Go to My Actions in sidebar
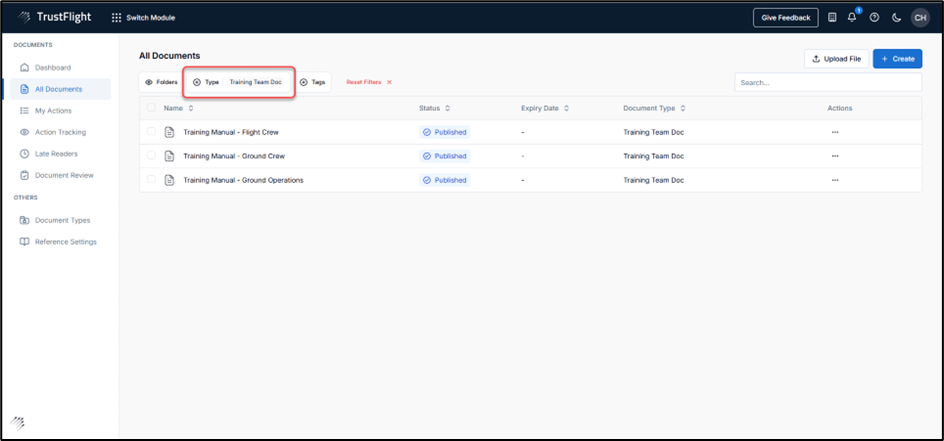Image resolution: width=944 pixels, height=441 pixels. (54, 111)
